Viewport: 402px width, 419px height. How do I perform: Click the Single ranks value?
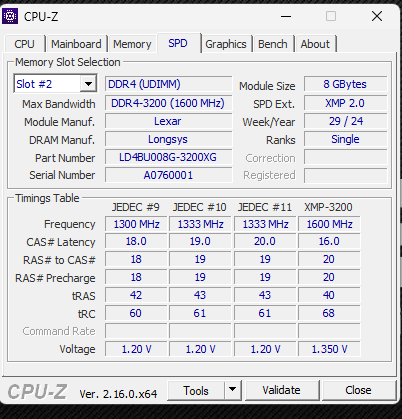tap(345, 139)
